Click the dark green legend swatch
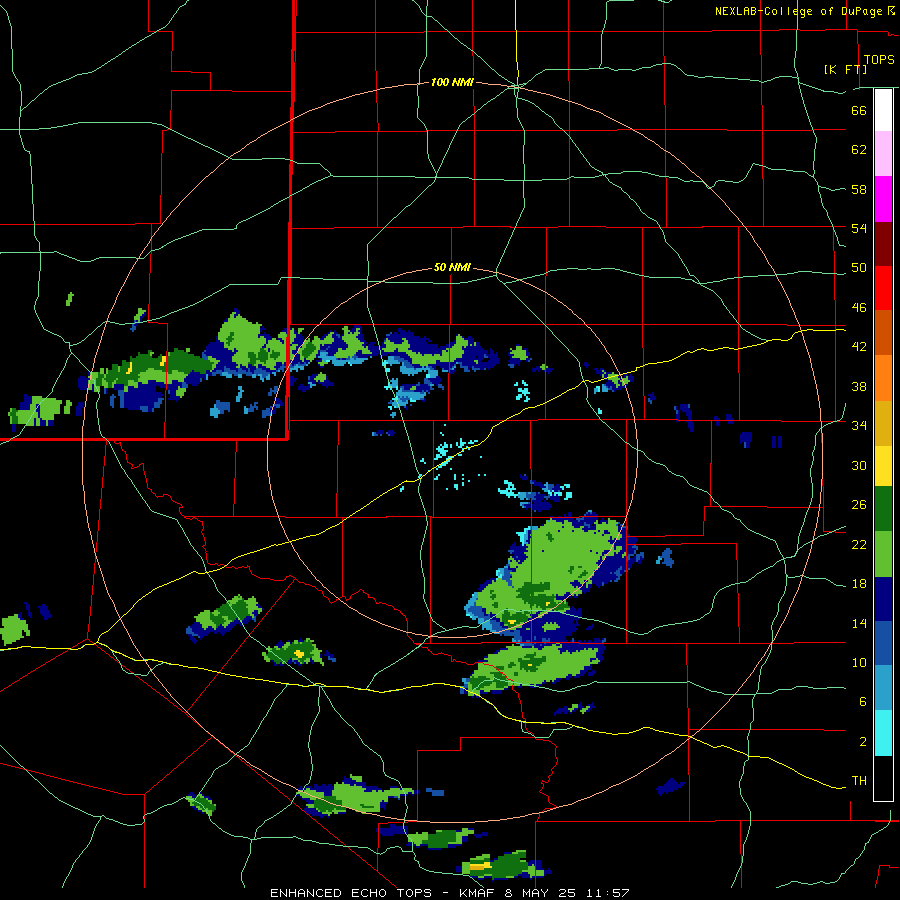This screenshot has width=900, height=900. 883,509
